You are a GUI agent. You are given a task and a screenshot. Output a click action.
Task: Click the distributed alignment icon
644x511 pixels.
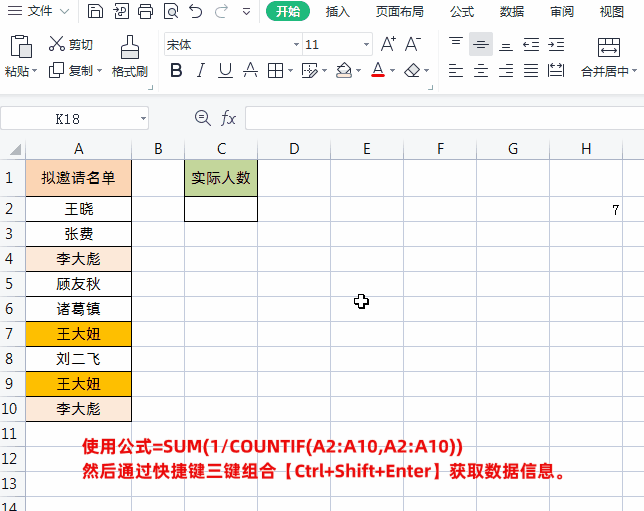[x=556, y=71]
